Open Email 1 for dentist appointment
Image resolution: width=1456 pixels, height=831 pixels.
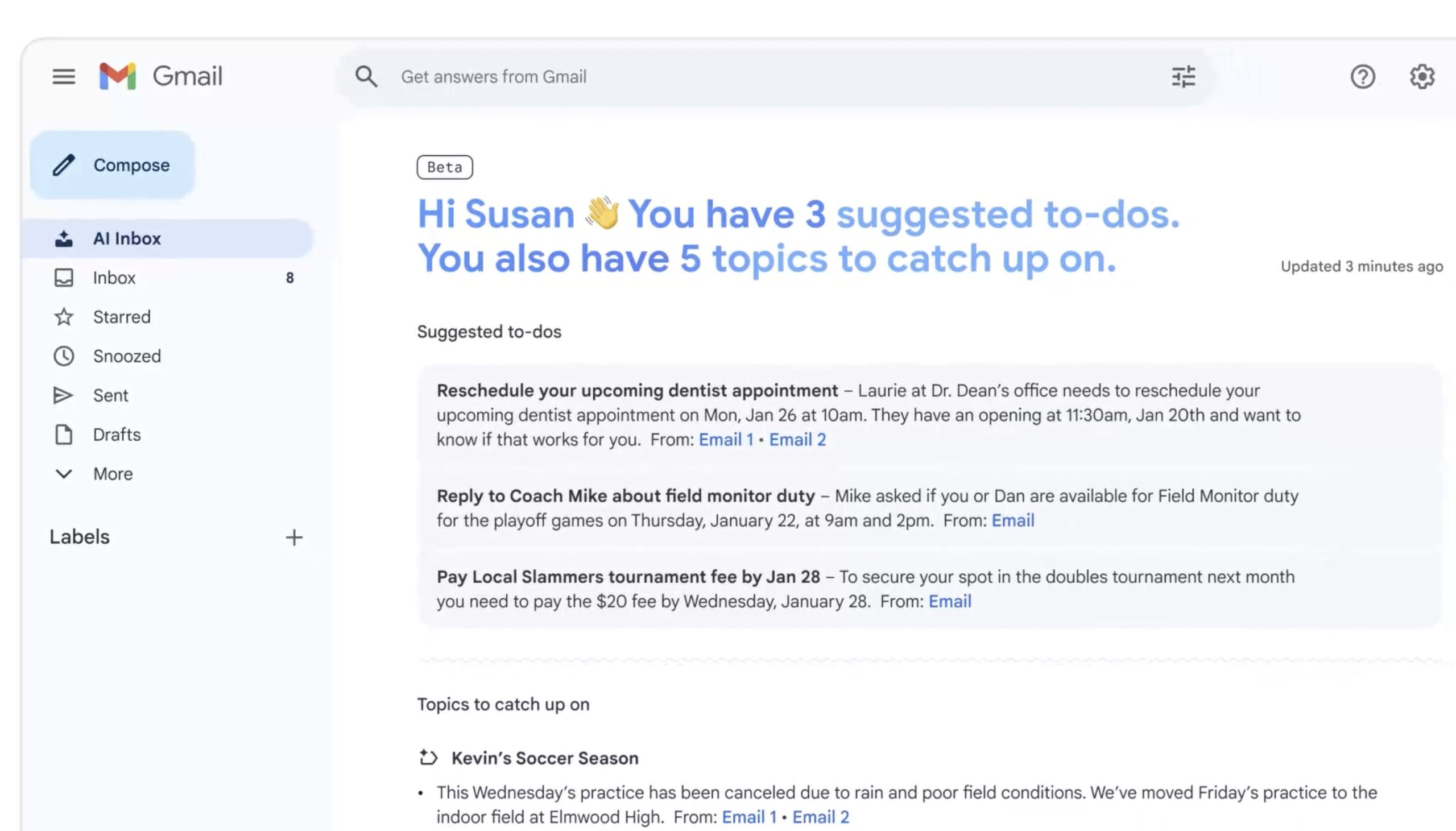pyautogui.click(x=726, y=440)
